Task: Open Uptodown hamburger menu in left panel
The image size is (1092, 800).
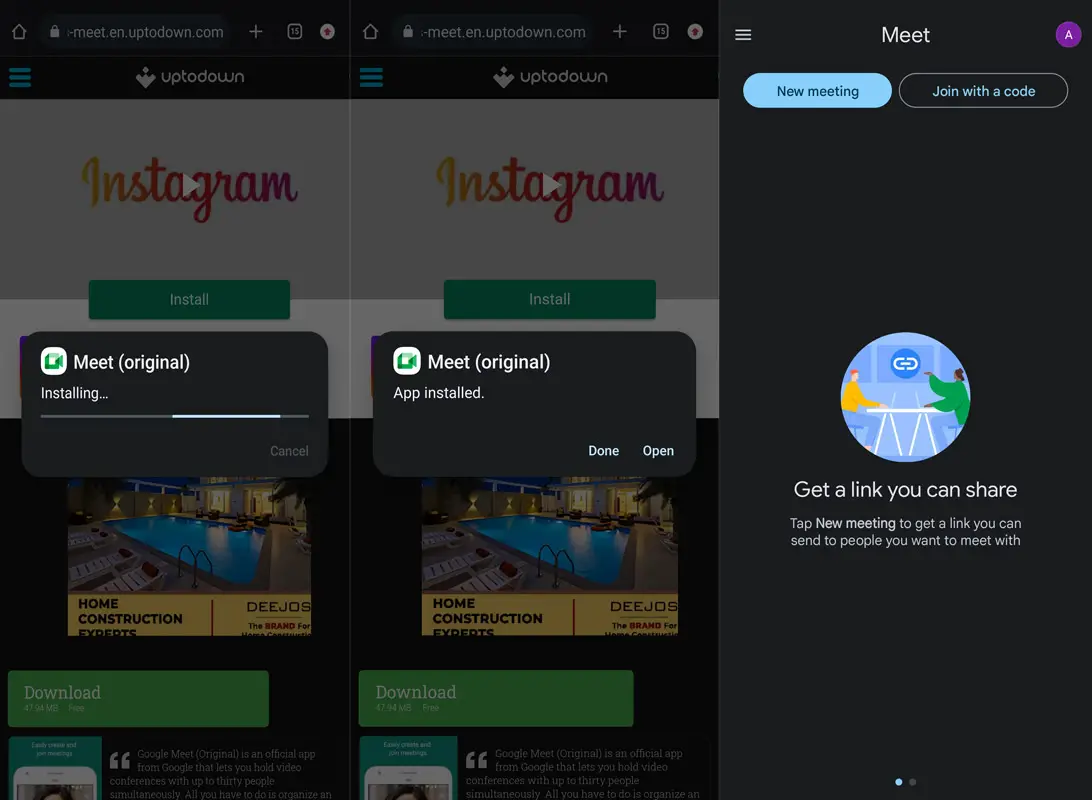Action: [x=20, y=77]
